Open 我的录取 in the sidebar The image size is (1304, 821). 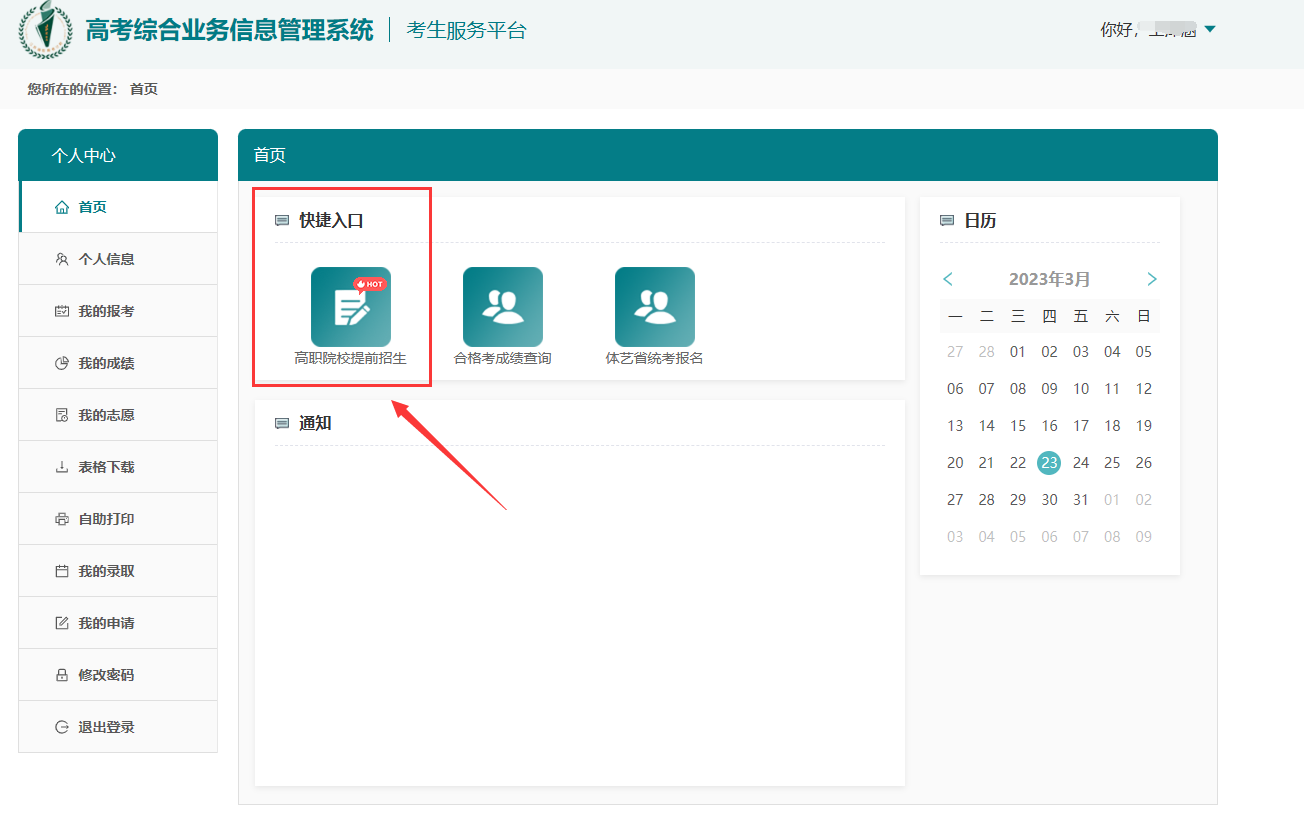tap(118, 571)
